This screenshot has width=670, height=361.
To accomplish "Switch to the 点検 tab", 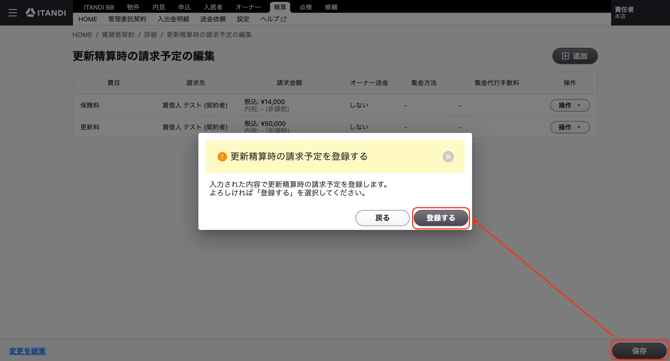I will coord(306,7).
